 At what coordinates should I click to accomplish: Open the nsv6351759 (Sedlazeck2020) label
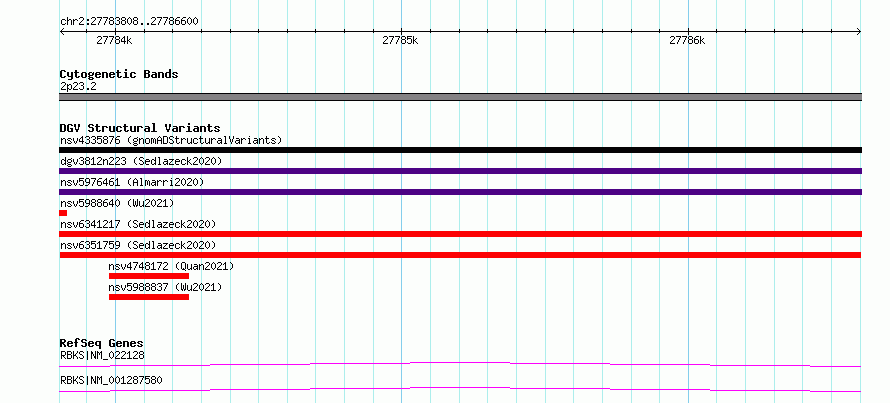(x=138, y=245)
